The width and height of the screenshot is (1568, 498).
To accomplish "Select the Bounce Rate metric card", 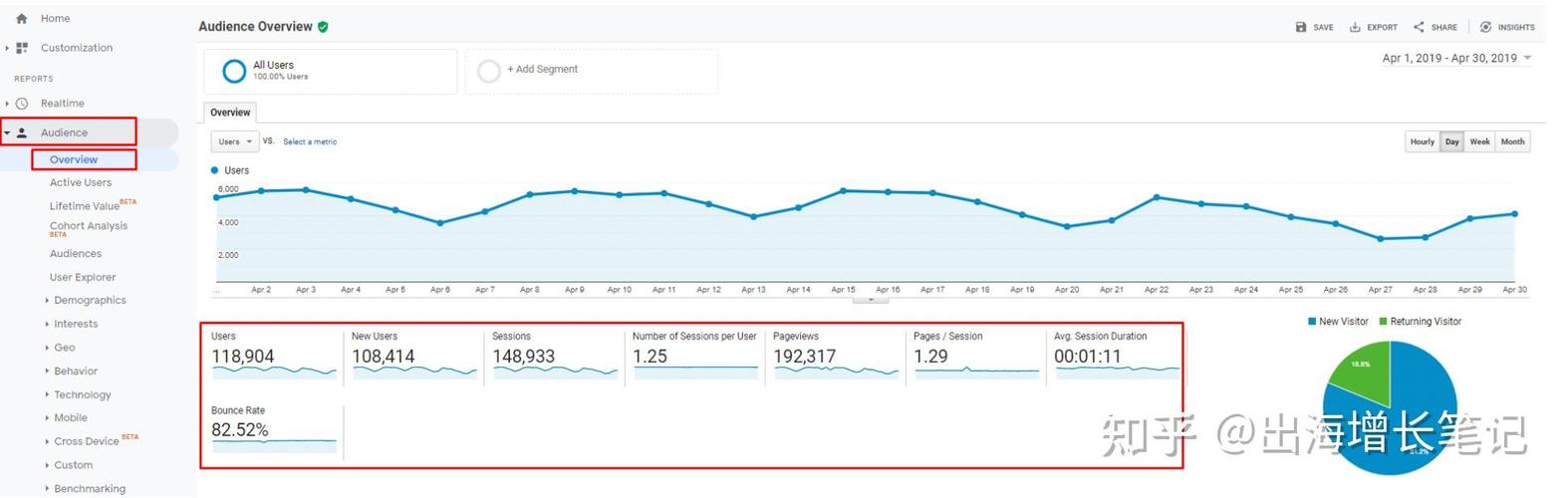I will (271, 426).
